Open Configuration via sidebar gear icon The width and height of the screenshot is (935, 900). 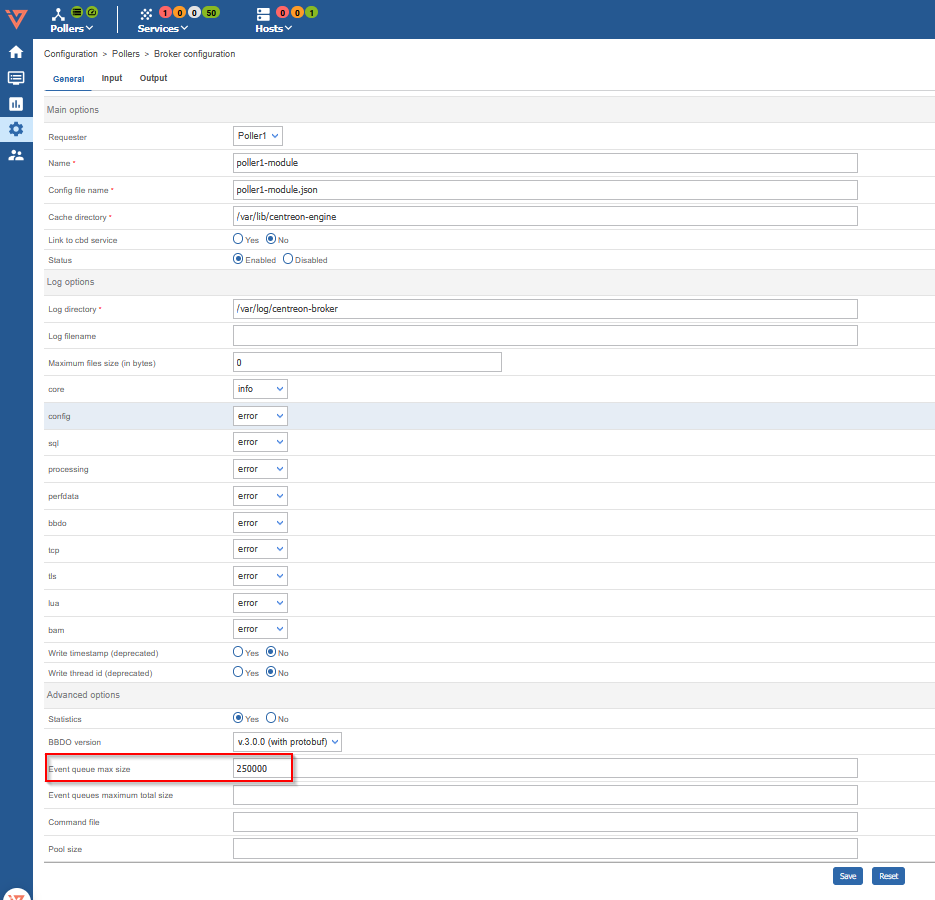coord(16,129)
